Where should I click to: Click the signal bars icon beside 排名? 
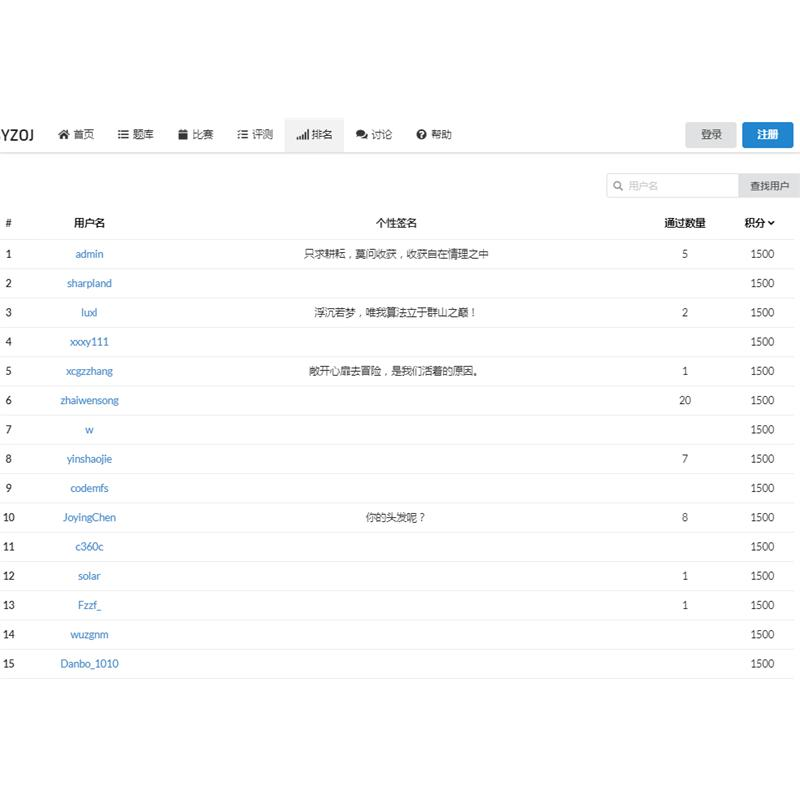point(303,135)
